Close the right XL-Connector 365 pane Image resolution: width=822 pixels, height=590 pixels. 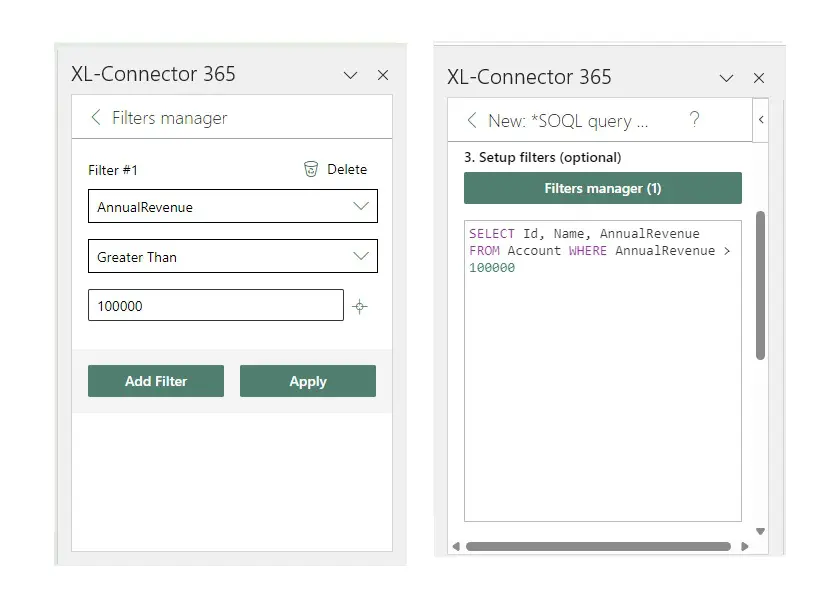pyautogui.click(x=759, y=78)
